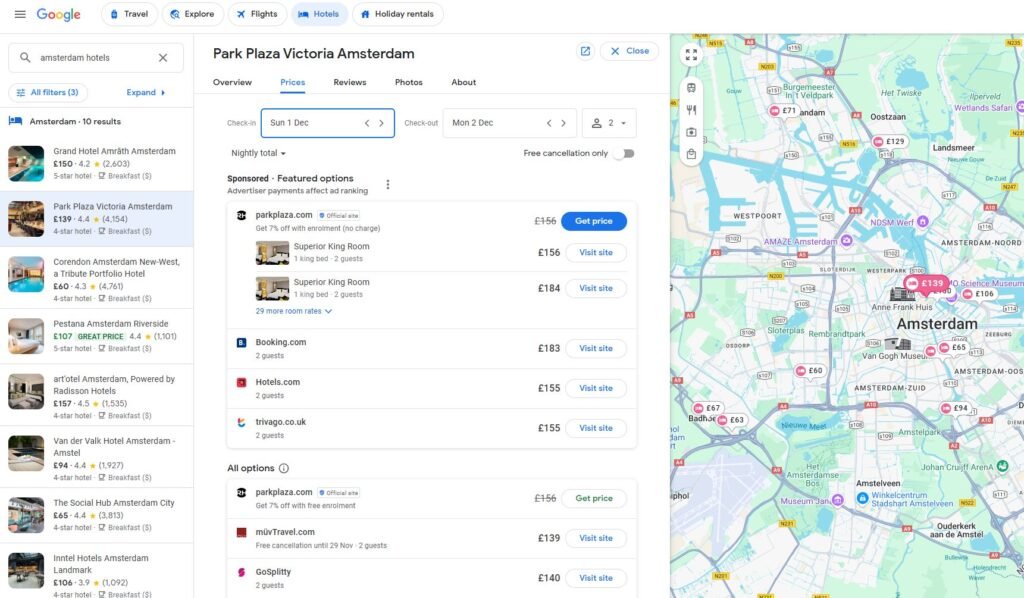Show shopping places on map

coord(691,154)
